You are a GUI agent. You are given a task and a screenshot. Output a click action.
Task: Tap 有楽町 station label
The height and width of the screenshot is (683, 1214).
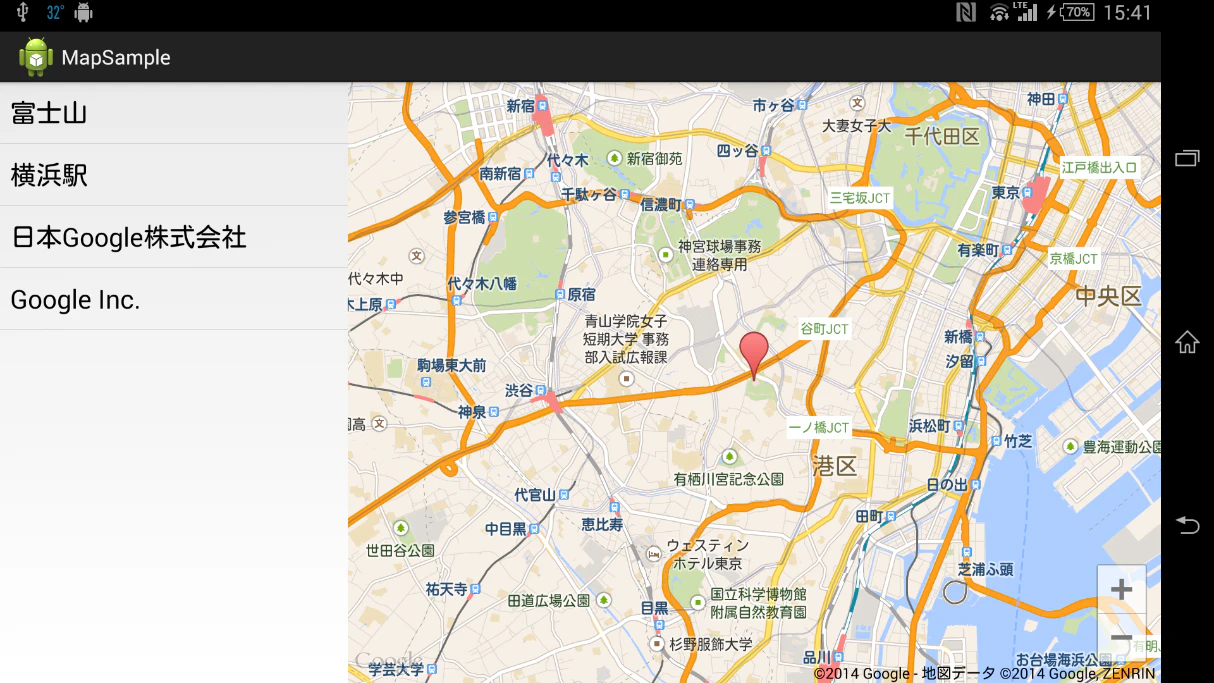978,250
